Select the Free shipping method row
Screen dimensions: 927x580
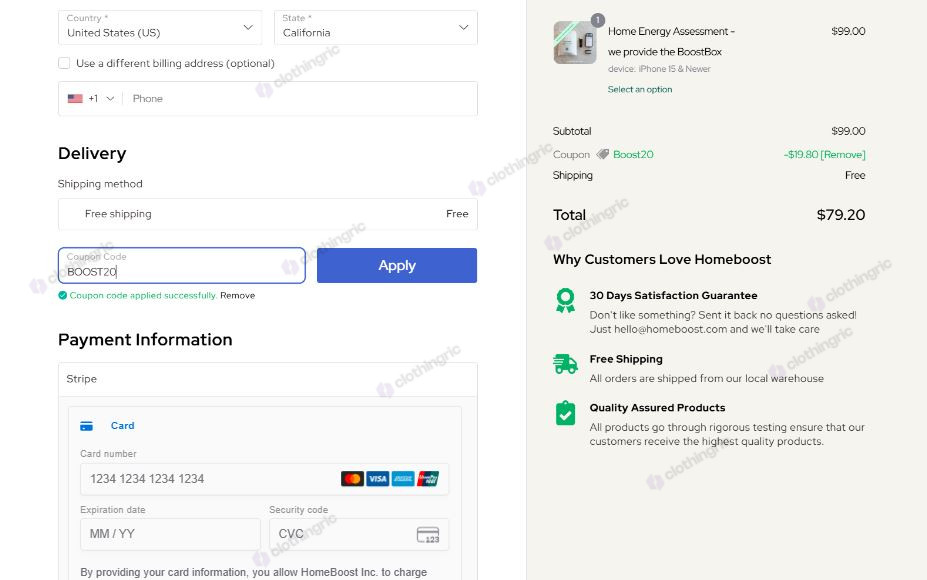(x=268, y=214)
